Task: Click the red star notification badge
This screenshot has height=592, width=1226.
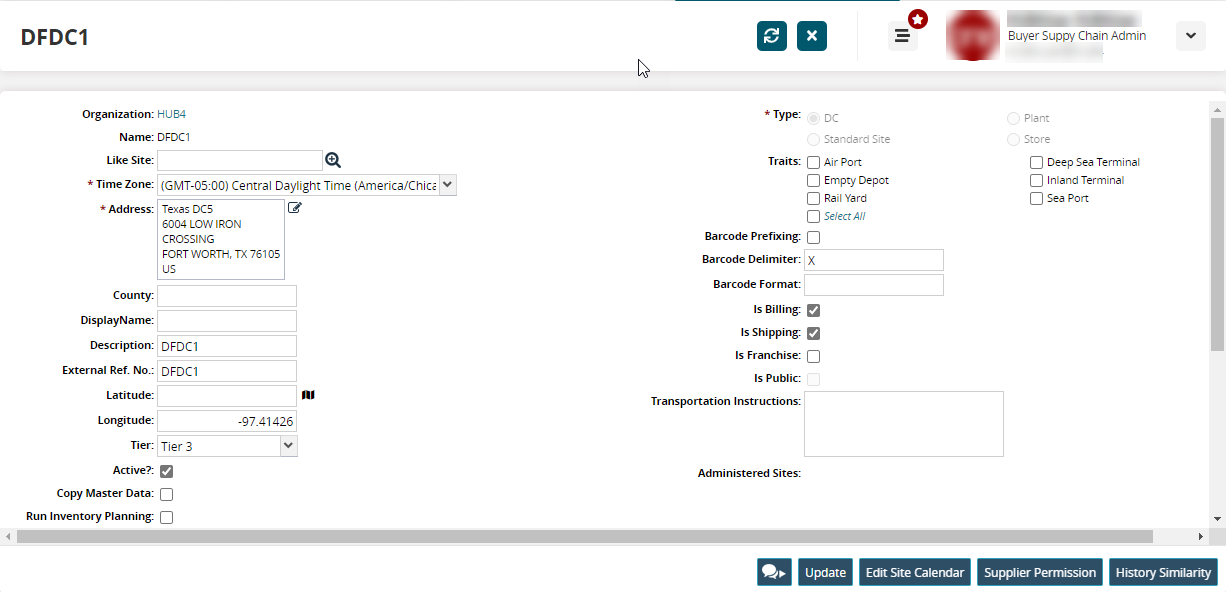Action: click(917, 19)
